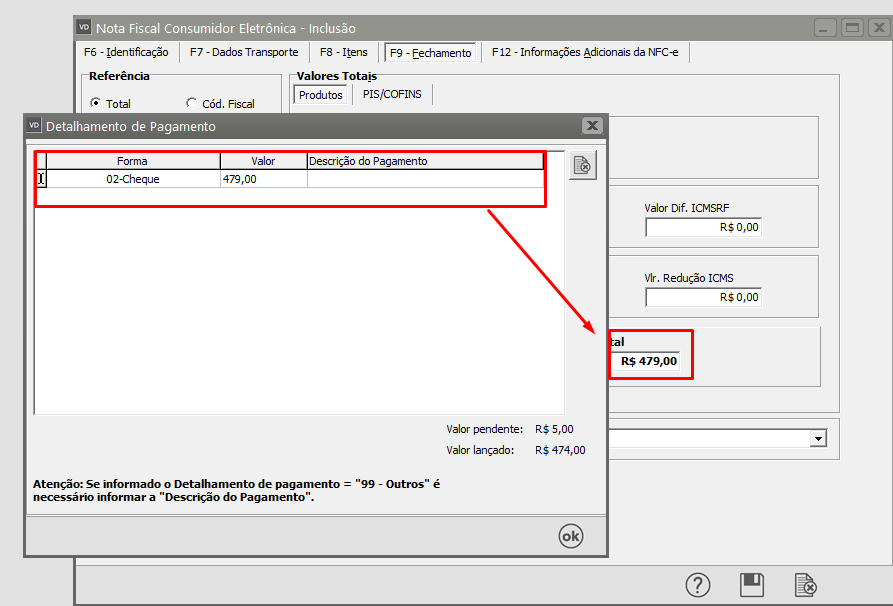Confirm the payment details with the round OK button

[x=570, y=536]
